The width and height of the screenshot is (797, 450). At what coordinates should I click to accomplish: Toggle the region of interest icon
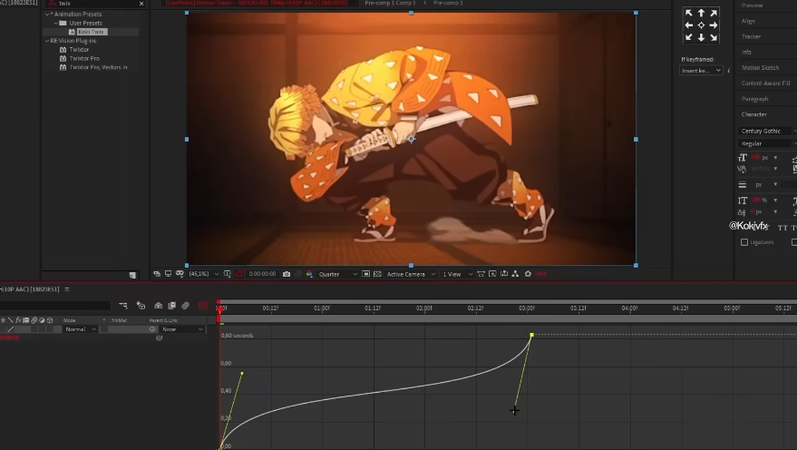pyautogui.click(x=366, y=274)
